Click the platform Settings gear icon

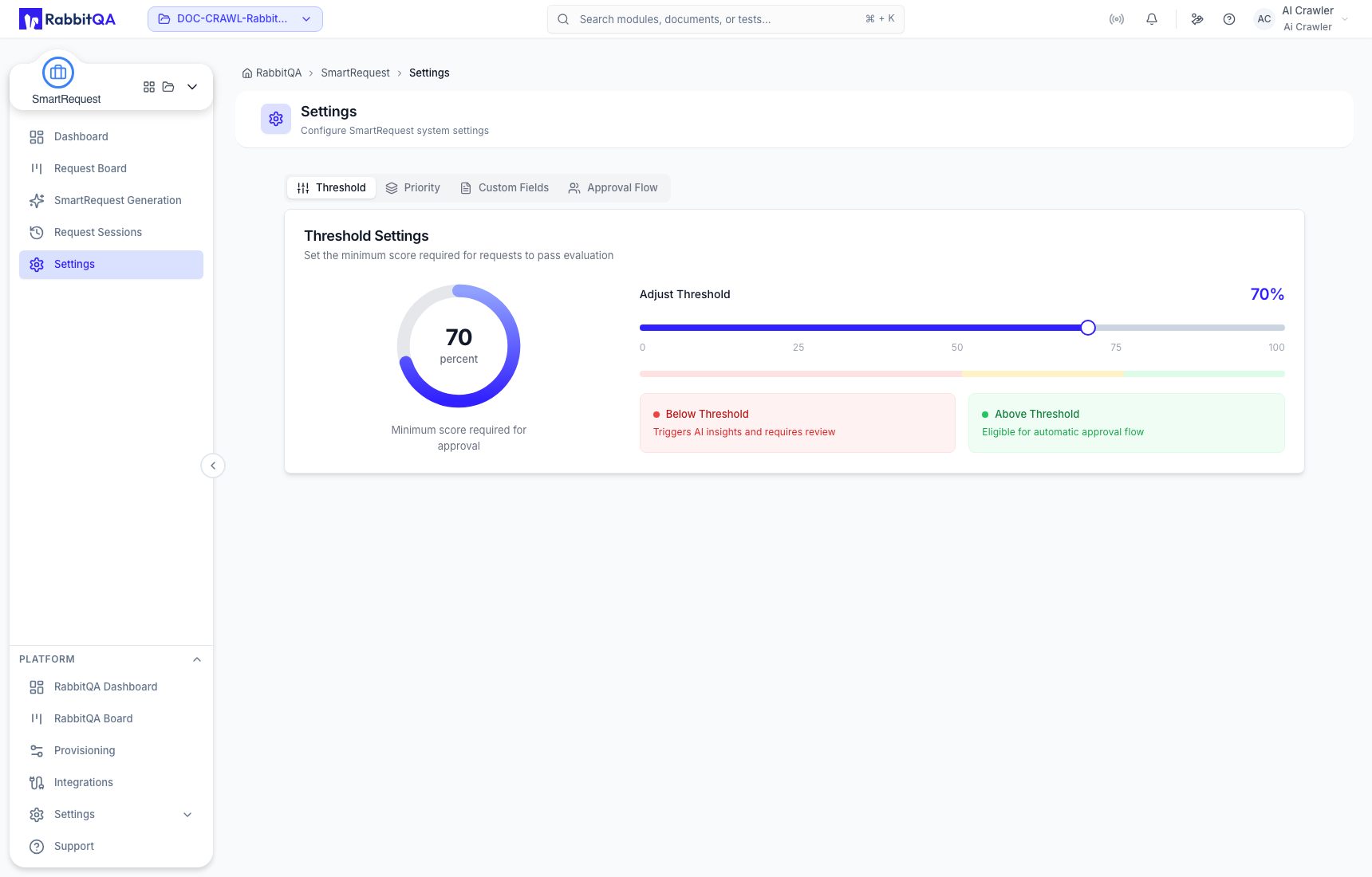coord(37,815)
